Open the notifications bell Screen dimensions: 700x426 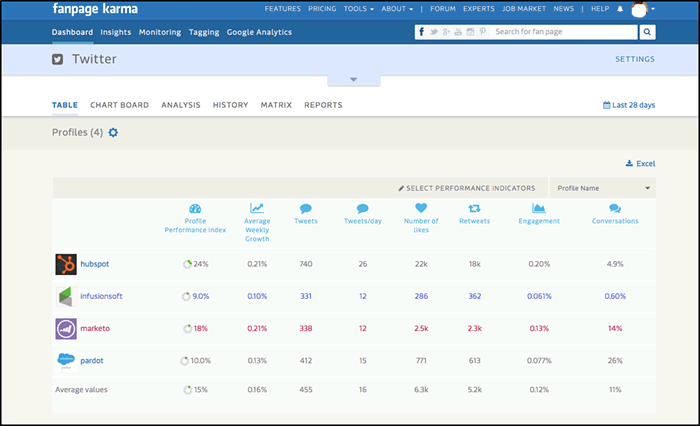click(x=620, y=9)
